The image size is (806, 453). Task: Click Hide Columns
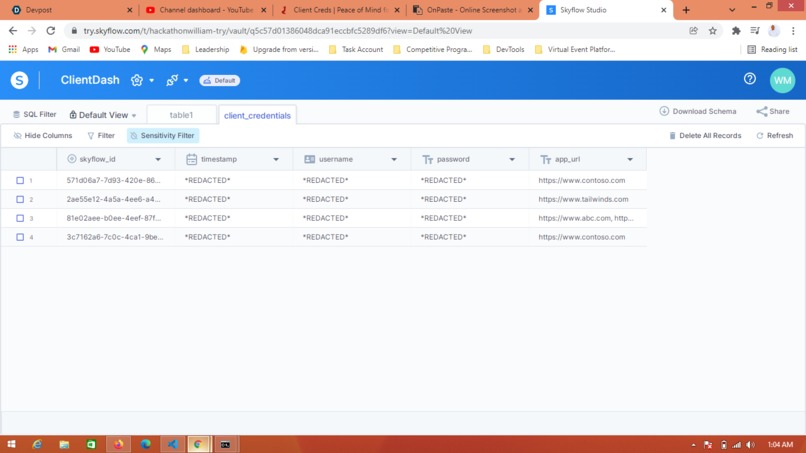point(43,136)
